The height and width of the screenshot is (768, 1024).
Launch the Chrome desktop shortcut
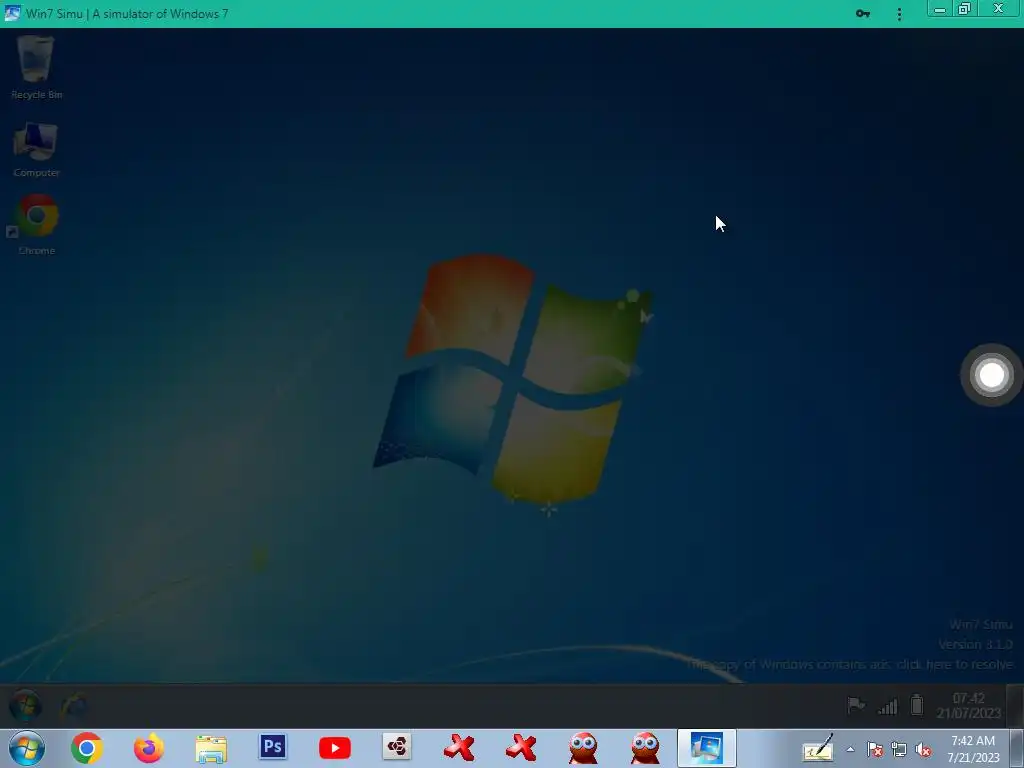pos(37,225)
